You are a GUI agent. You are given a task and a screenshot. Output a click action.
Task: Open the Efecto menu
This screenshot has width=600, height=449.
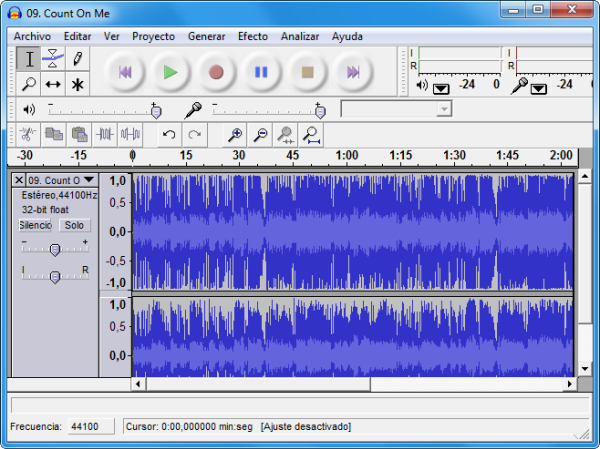253,36
